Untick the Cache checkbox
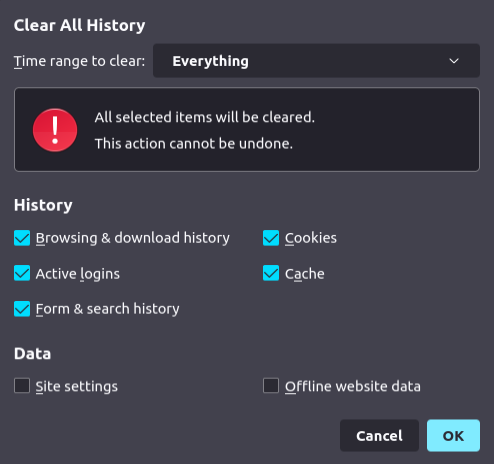 coord(271,273)
